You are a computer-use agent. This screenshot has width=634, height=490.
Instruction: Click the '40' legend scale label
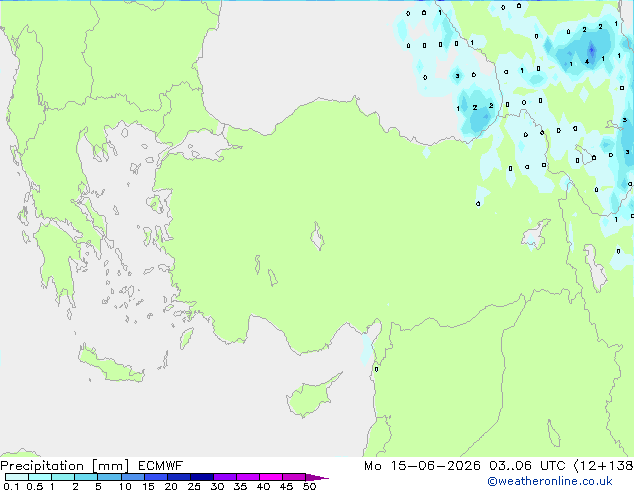coord(263,486)
